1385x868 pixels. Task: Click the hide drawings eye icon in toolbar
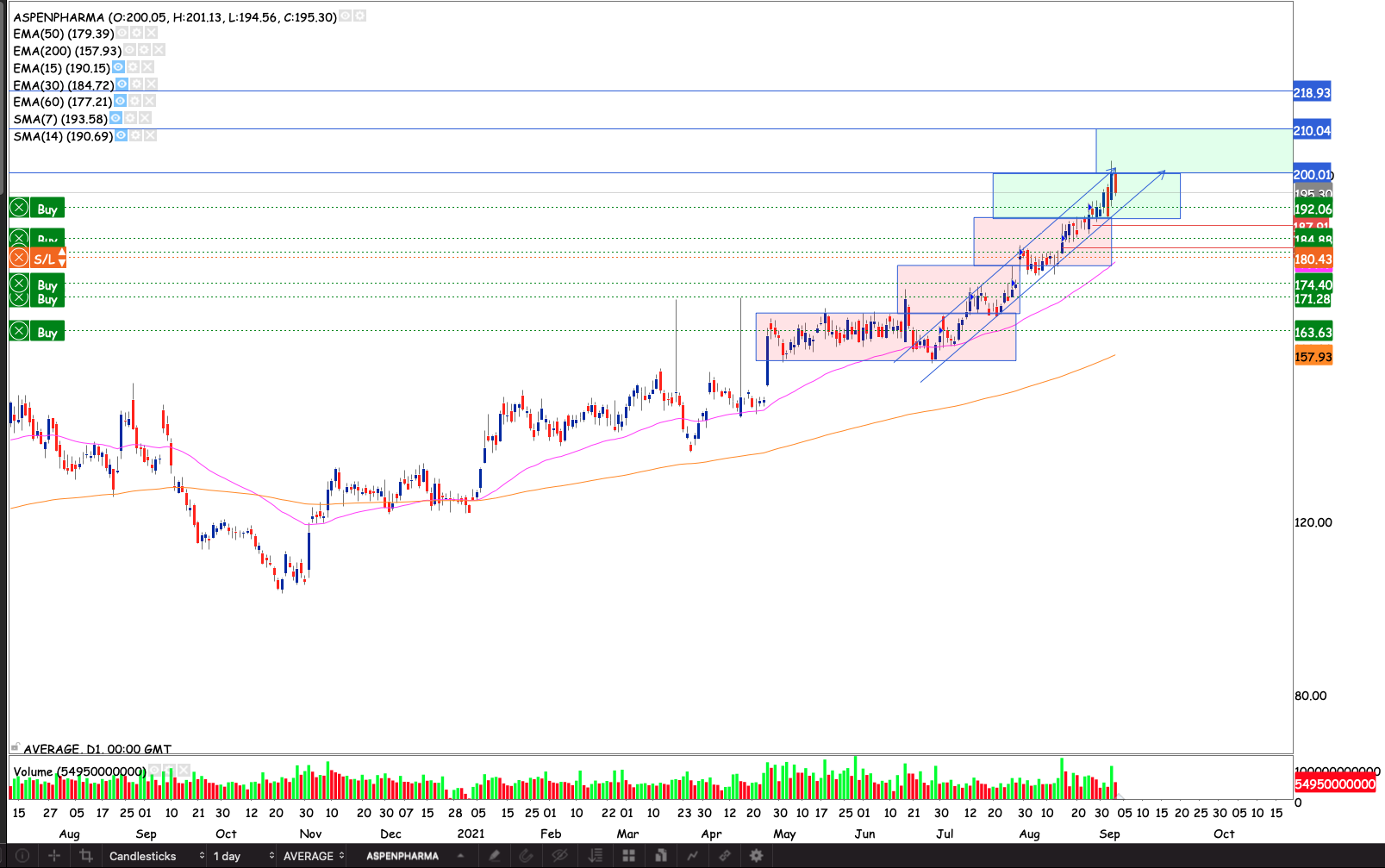point(559,856)
